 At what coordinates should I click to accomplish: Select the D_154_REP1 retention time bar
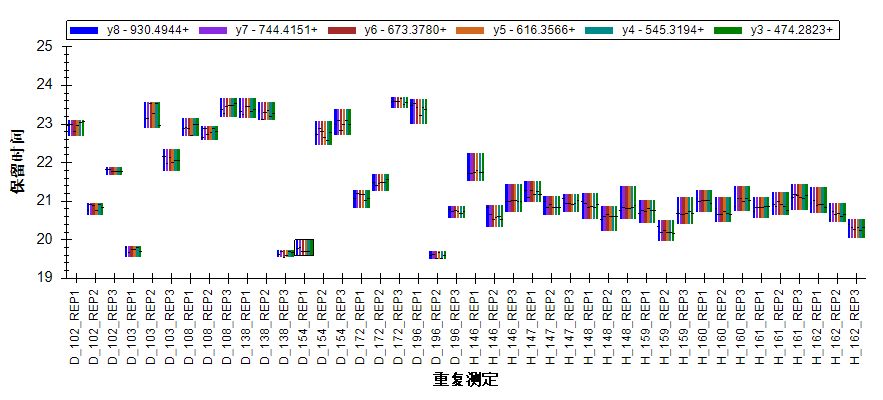304,247
